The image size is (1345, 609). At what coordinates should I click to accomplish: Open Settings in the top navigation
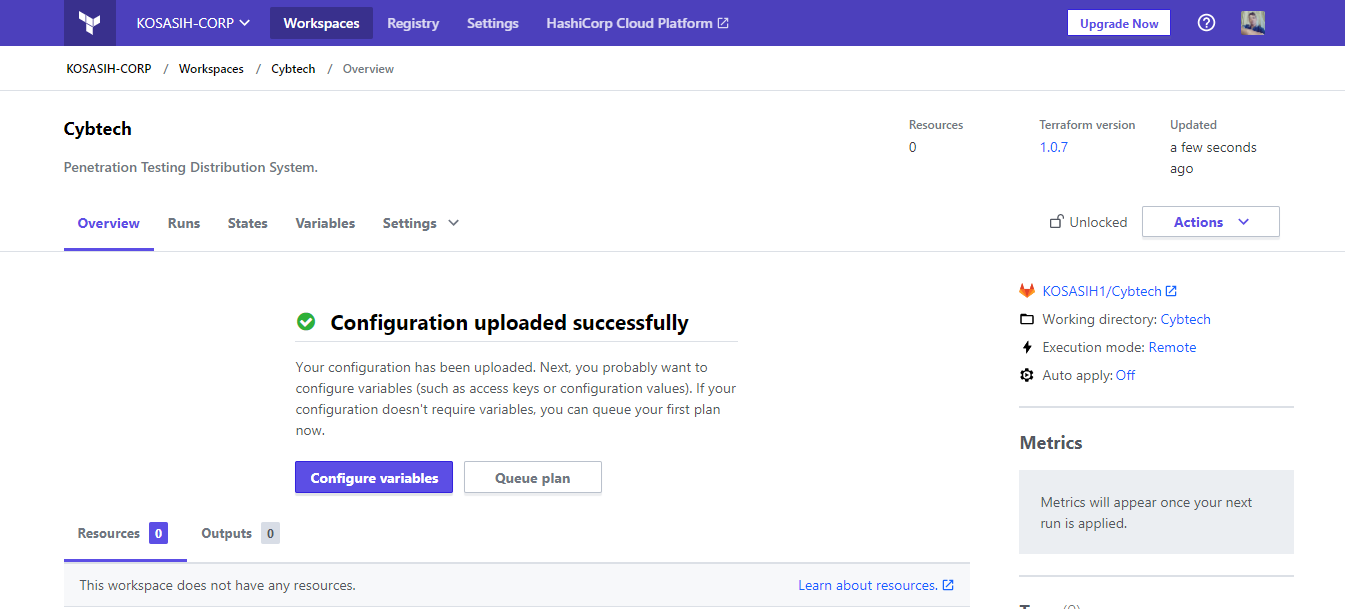click(493, 23)
